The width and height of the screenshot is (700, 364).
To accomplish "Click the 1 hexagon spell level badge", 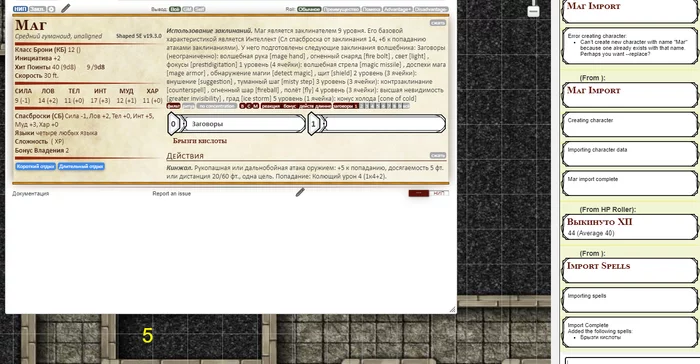I will click(313, 124).
